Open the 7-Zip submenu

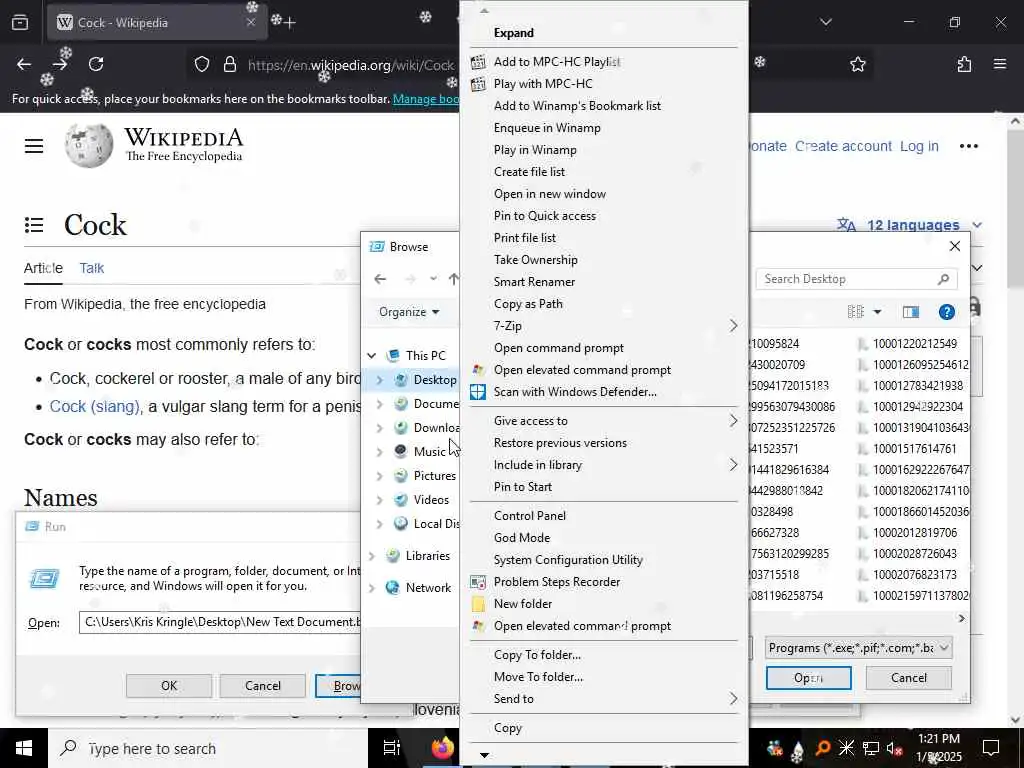pos(603,326)
